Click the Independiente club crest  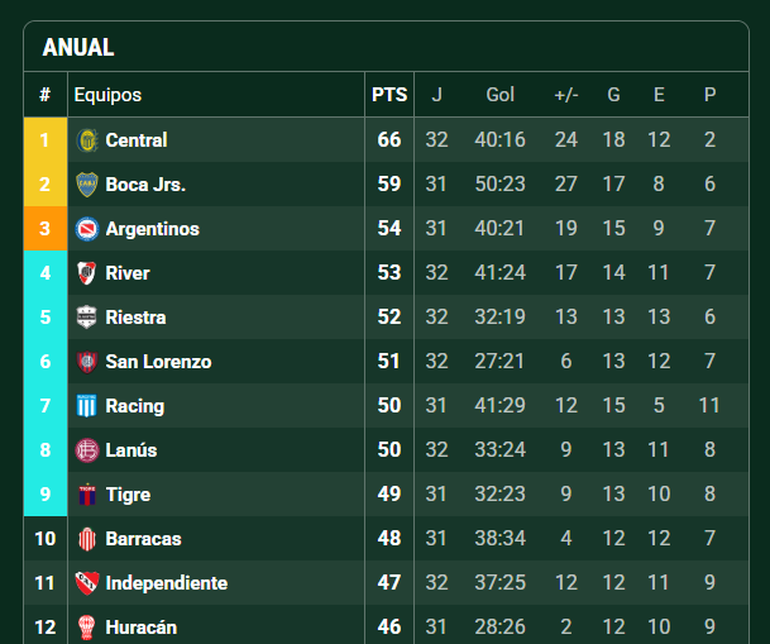[87, 583]
